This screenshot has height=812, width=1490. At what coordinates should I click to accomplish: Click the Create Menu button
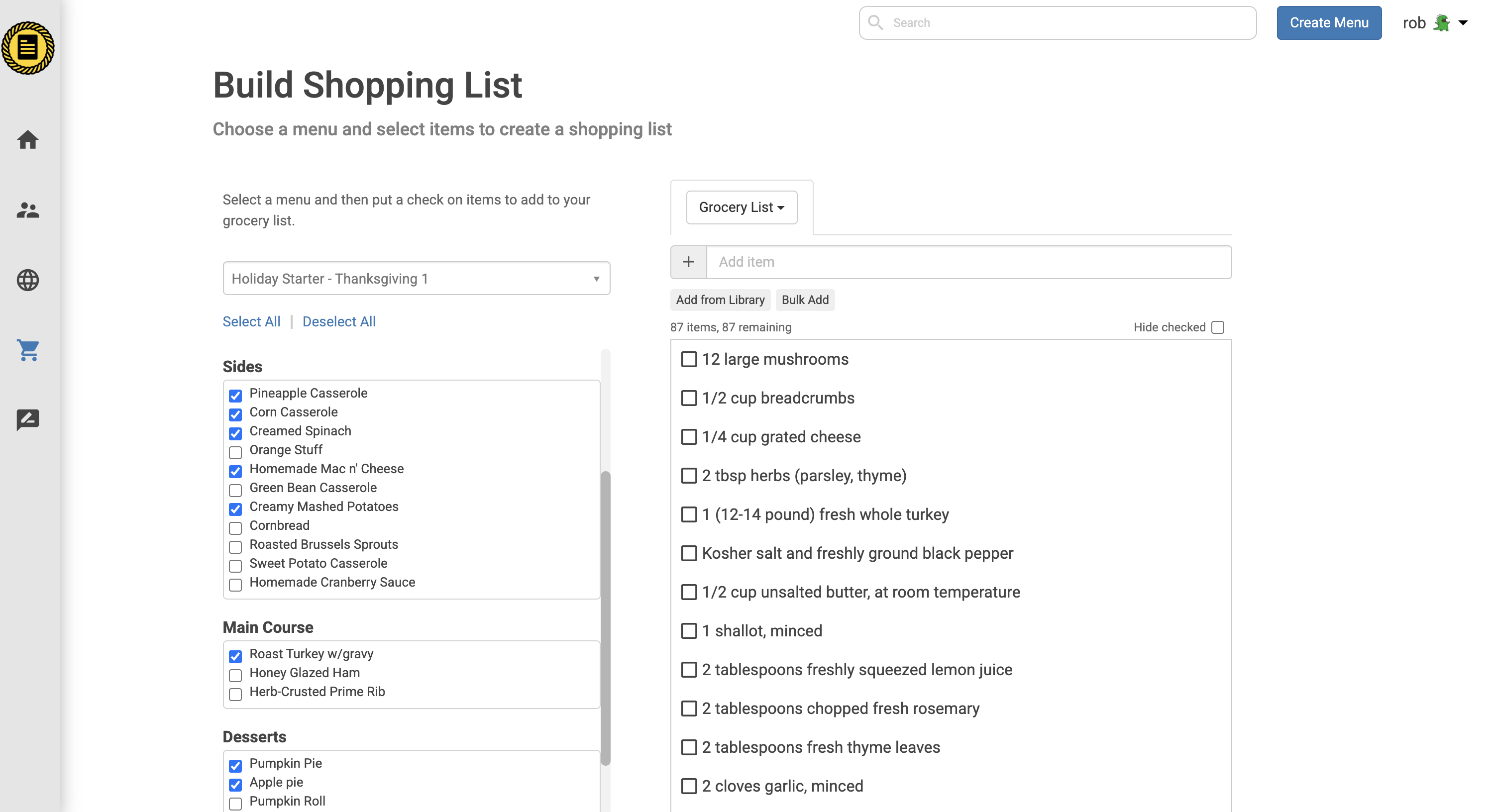point(1329,22)
